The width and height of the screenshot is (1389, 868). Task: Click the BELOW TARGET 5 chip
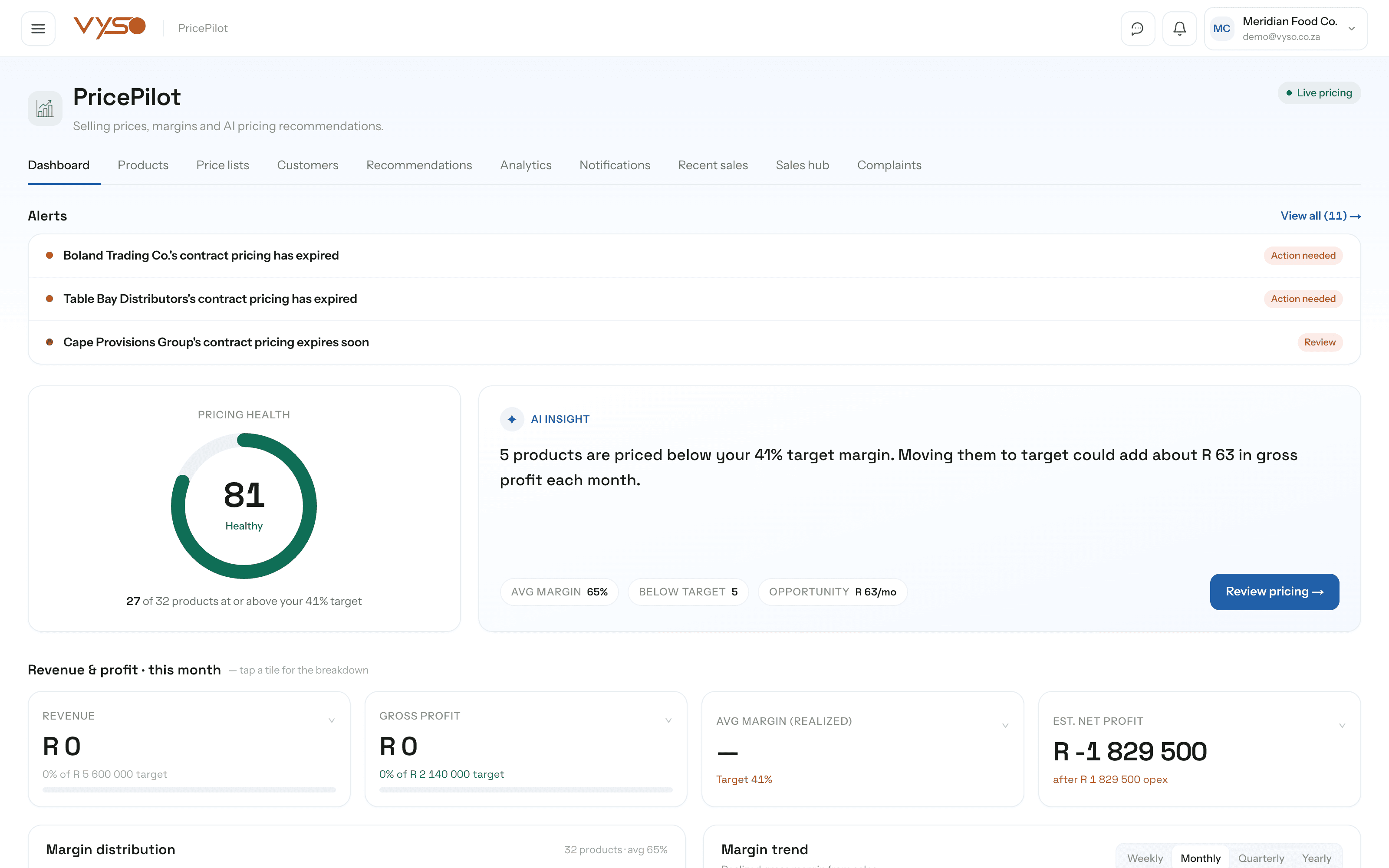[688, 592]
